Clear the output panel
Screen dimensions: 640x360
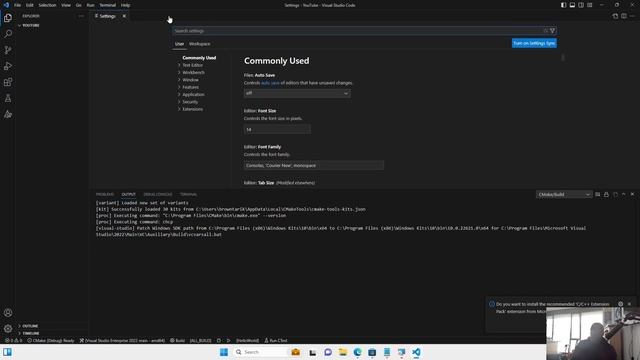click(598, 195)
